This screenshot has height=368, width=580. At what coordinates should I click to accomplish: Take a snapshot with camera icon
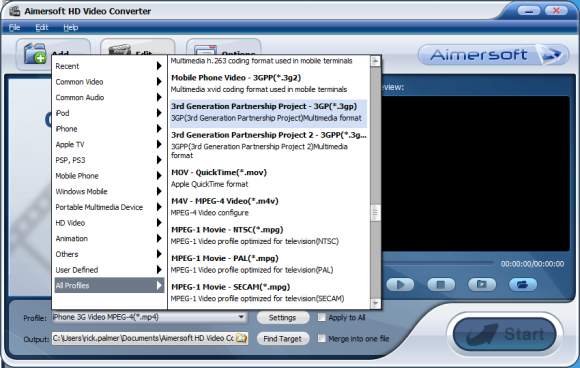[482, 284]
